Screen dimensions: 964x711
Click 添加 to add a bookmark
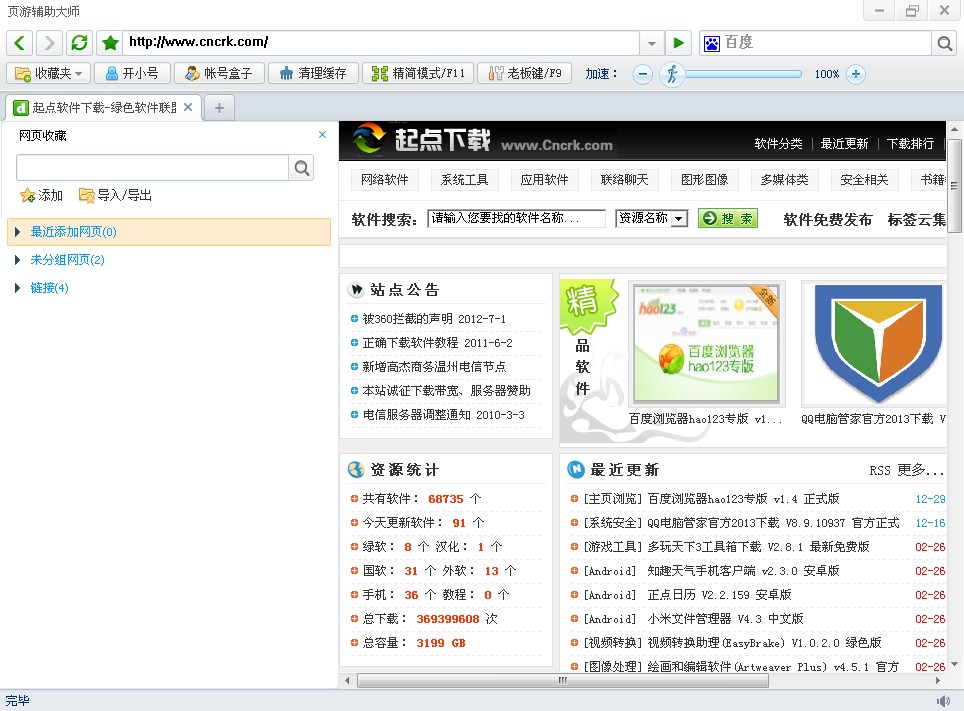tap(41, 196)
